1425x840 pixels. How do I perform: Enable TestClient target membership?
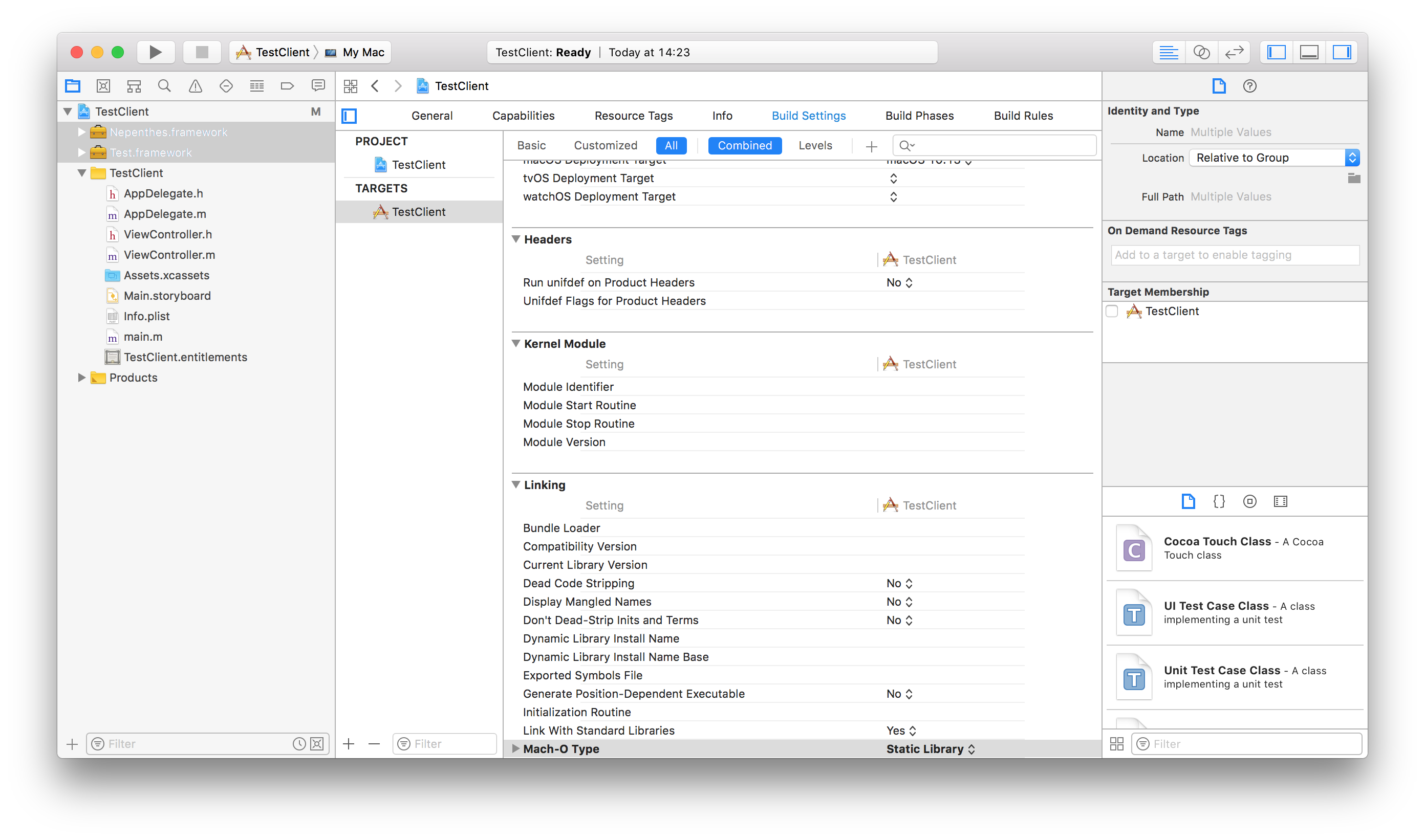coord(1112,312)
